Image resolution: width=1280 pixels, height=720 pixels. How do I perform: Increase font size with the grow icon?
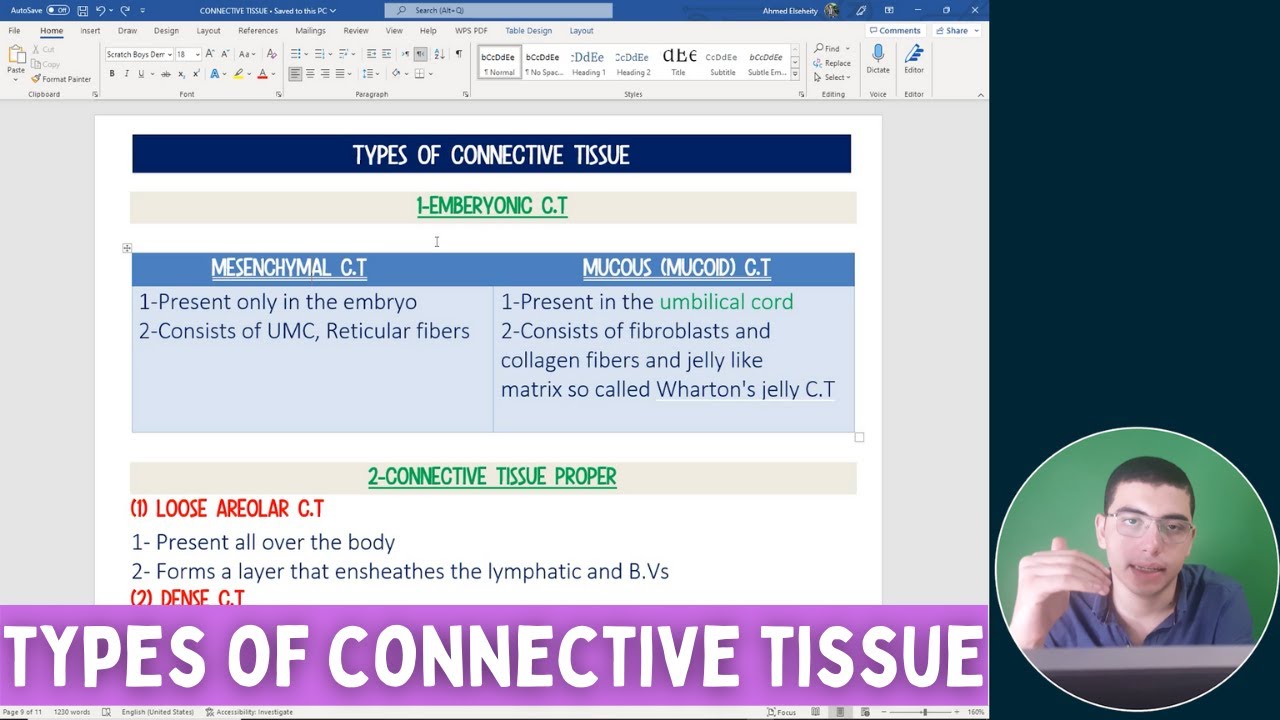click(211, 54)
